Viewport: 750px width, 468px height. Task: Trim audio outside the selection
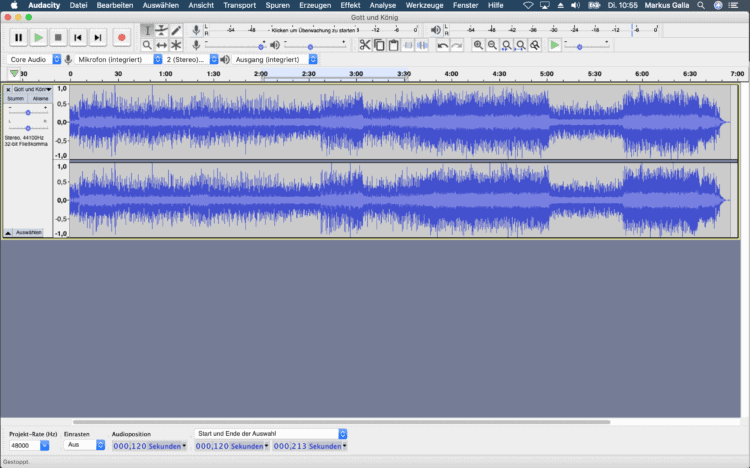click(x=408, y=45)
